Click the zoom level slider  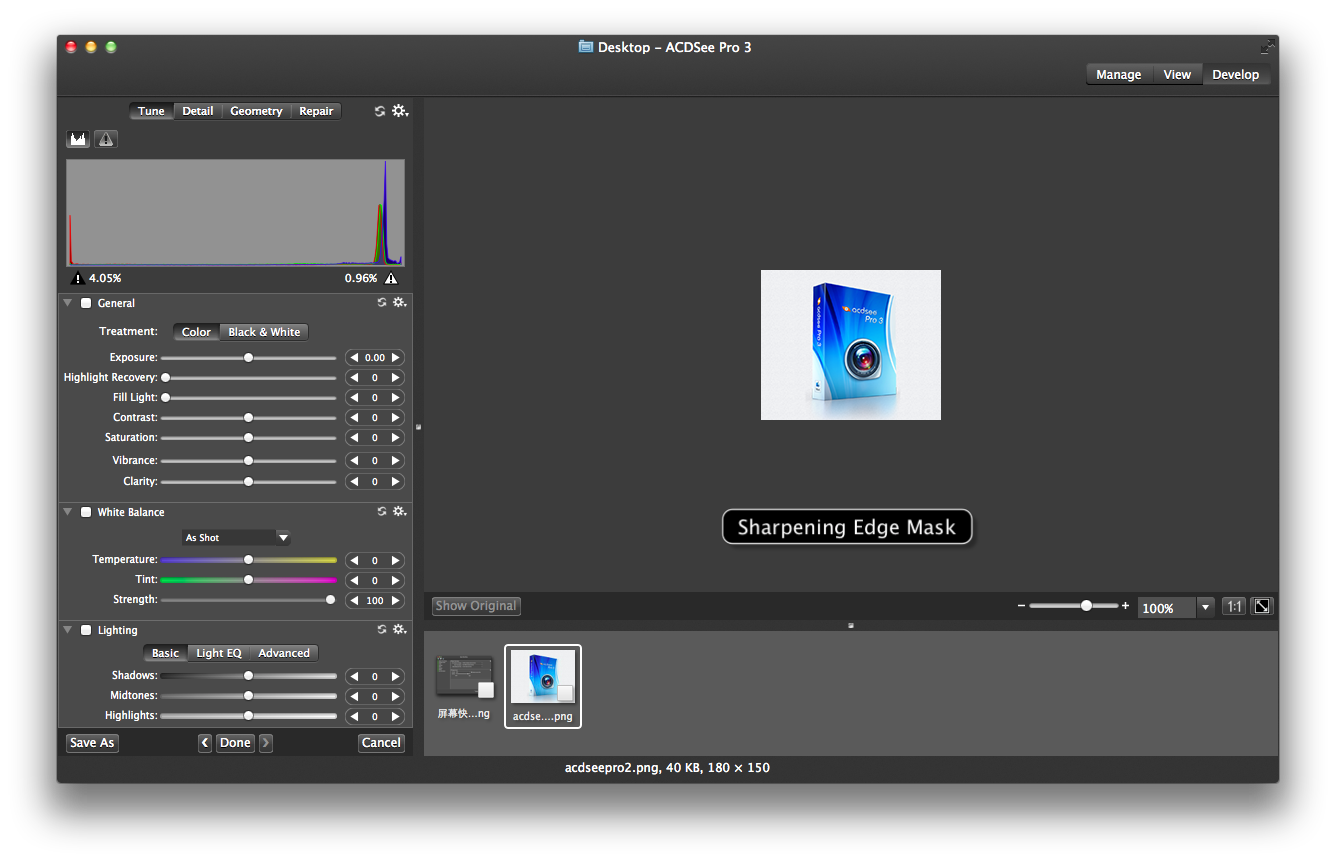pos(1073,606)
